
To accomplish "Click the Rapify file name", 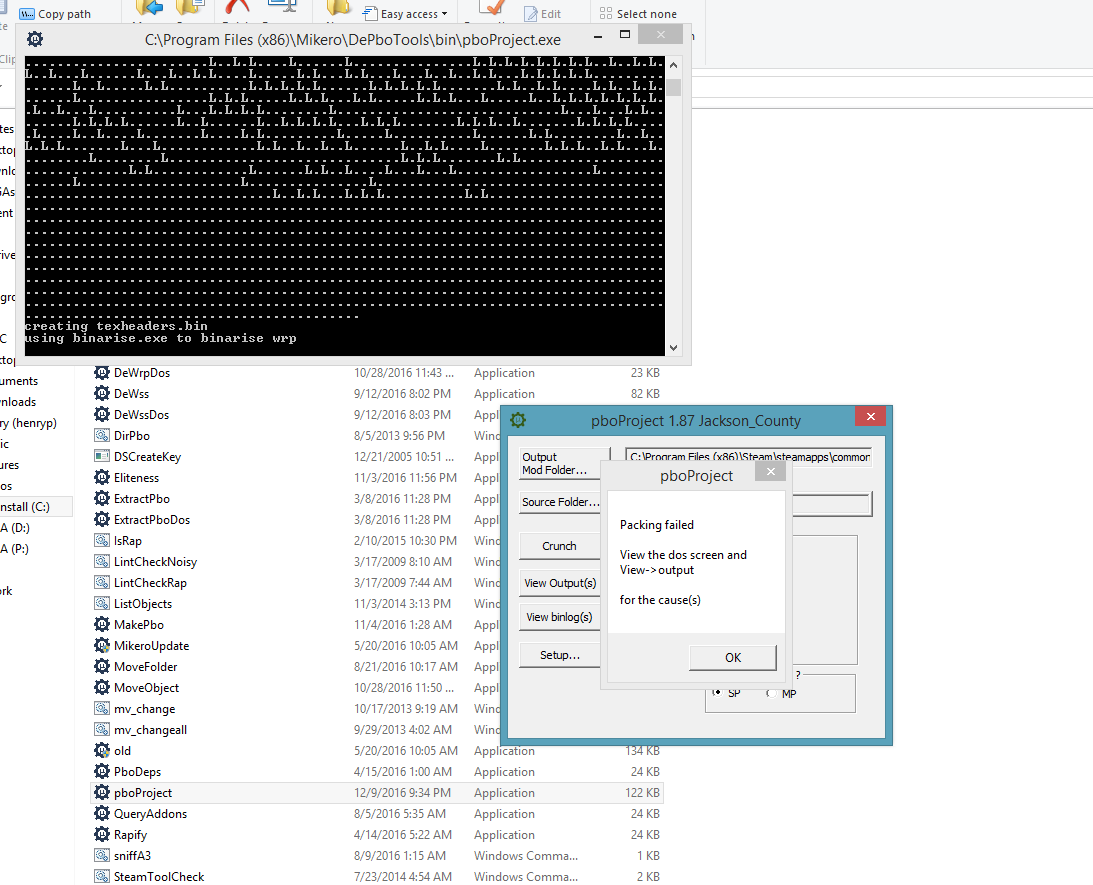I will tap(130, 835).
